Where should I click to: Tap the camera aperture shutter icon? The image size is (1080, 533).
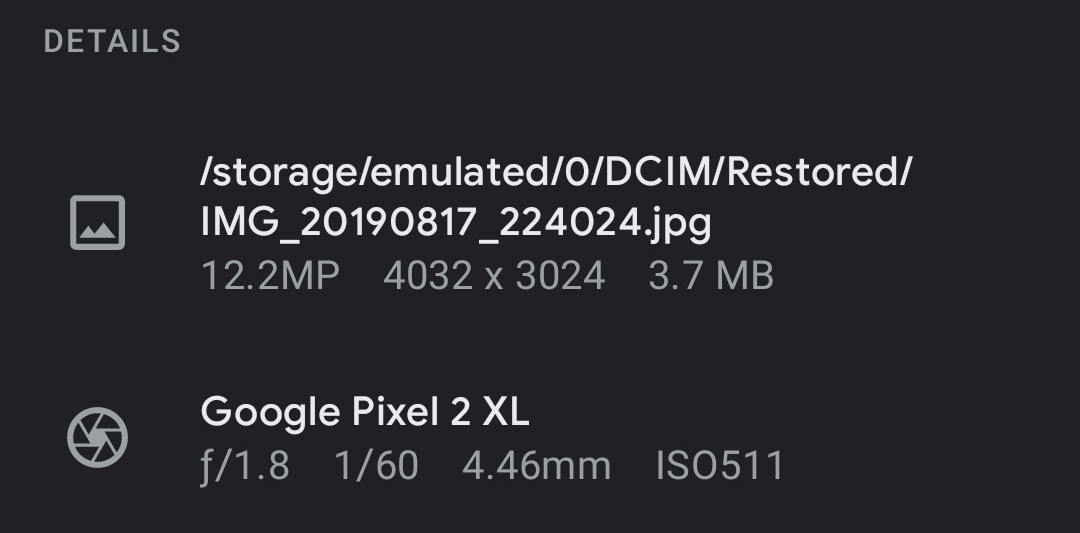97,438
